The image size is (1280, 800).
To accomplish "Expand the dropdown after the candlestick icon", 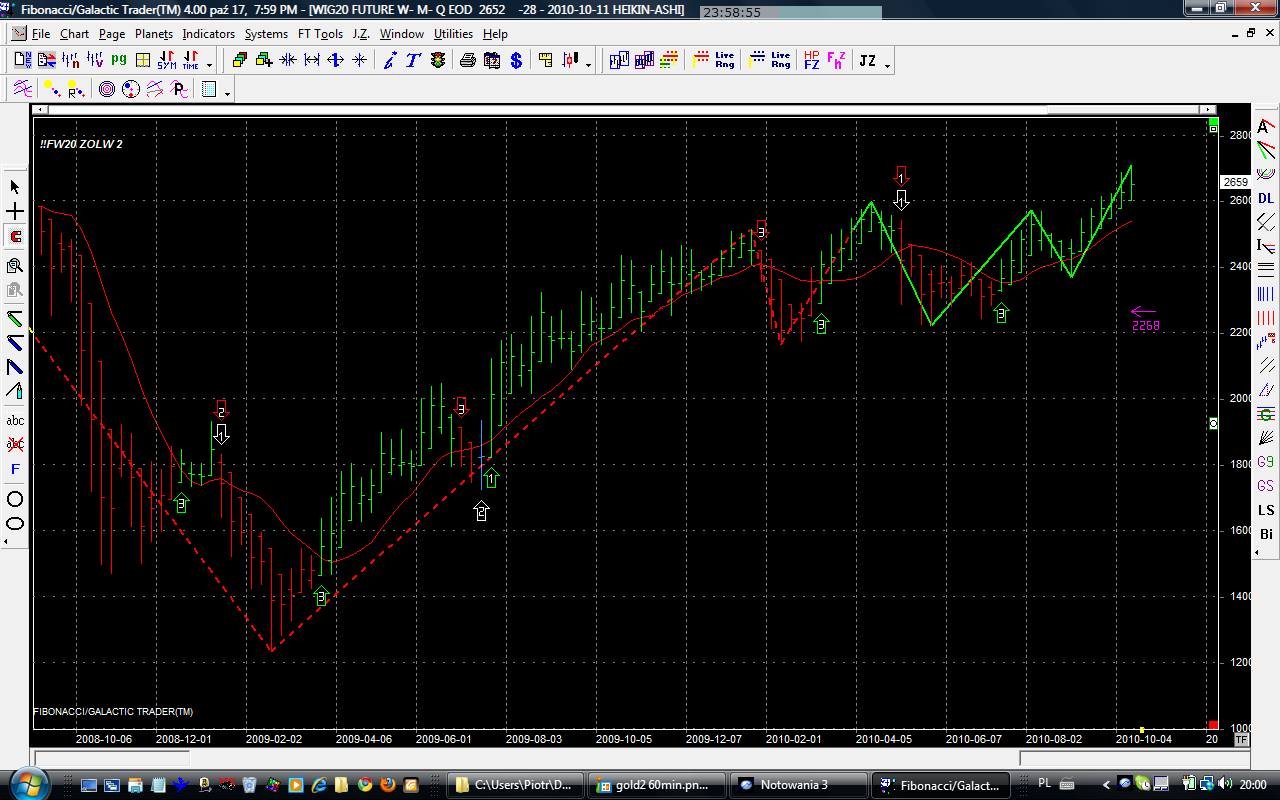I will click(x=588, y=65).
